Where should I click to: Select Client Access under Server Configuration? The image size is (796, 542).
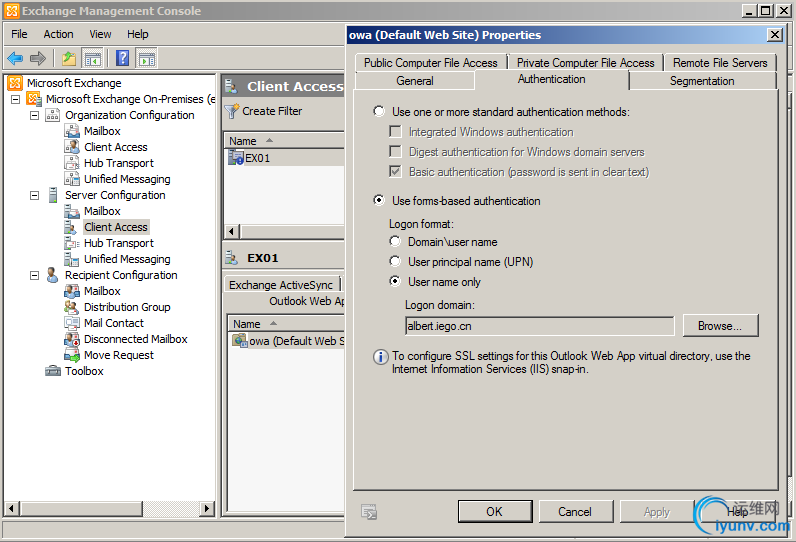[116, 227]
